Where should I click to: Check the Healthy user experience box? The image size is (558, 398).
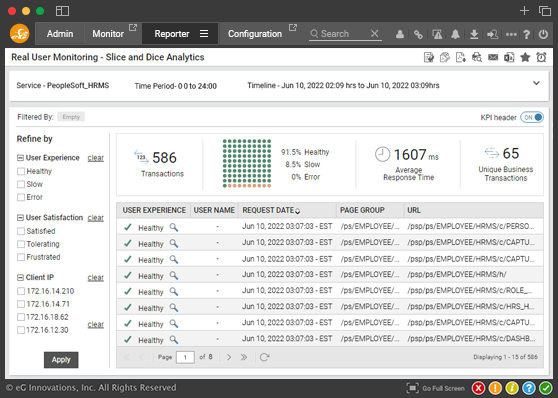21,172
